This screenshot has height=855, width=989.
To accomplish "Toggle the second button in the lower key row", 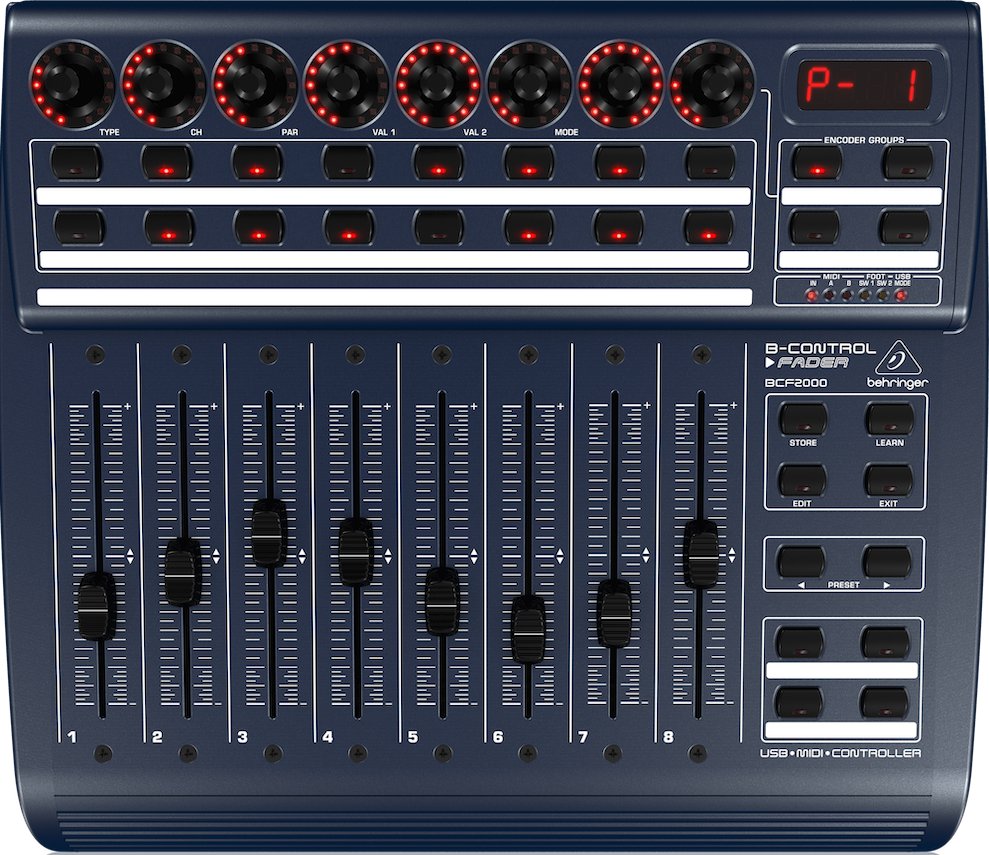I will tap(169, 227).
